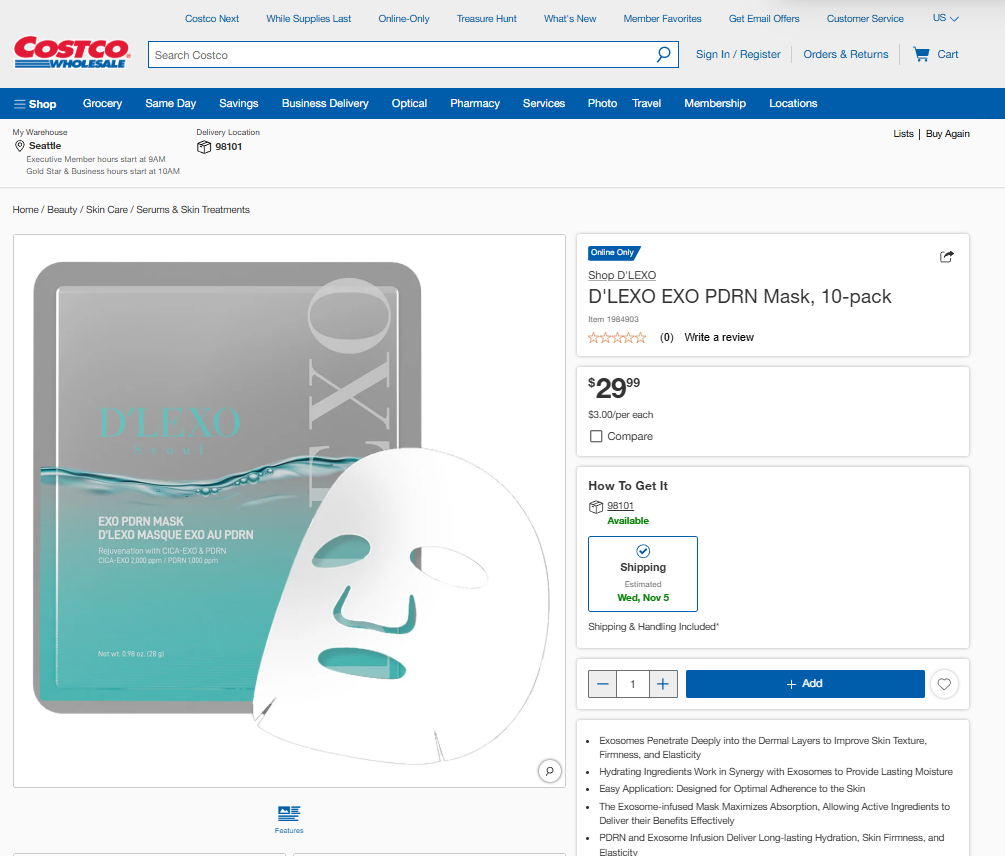The image size is (1005, 856).
Task: Click the search magnifying glass icon
Action: pyautogui.click(x=663, y=55)
